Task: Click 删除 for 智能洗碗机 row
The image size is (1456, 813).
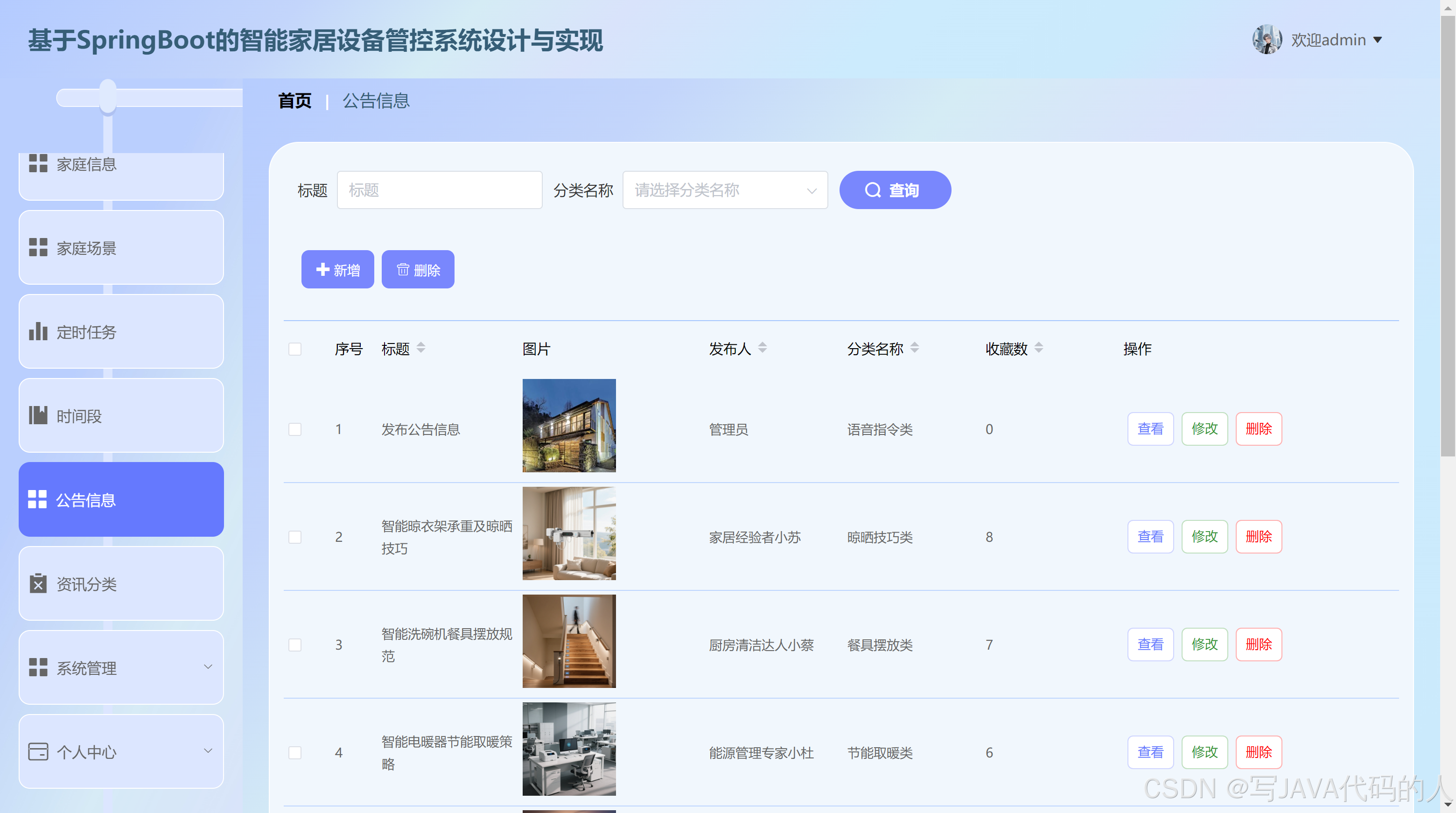Action: point(1259,645)
